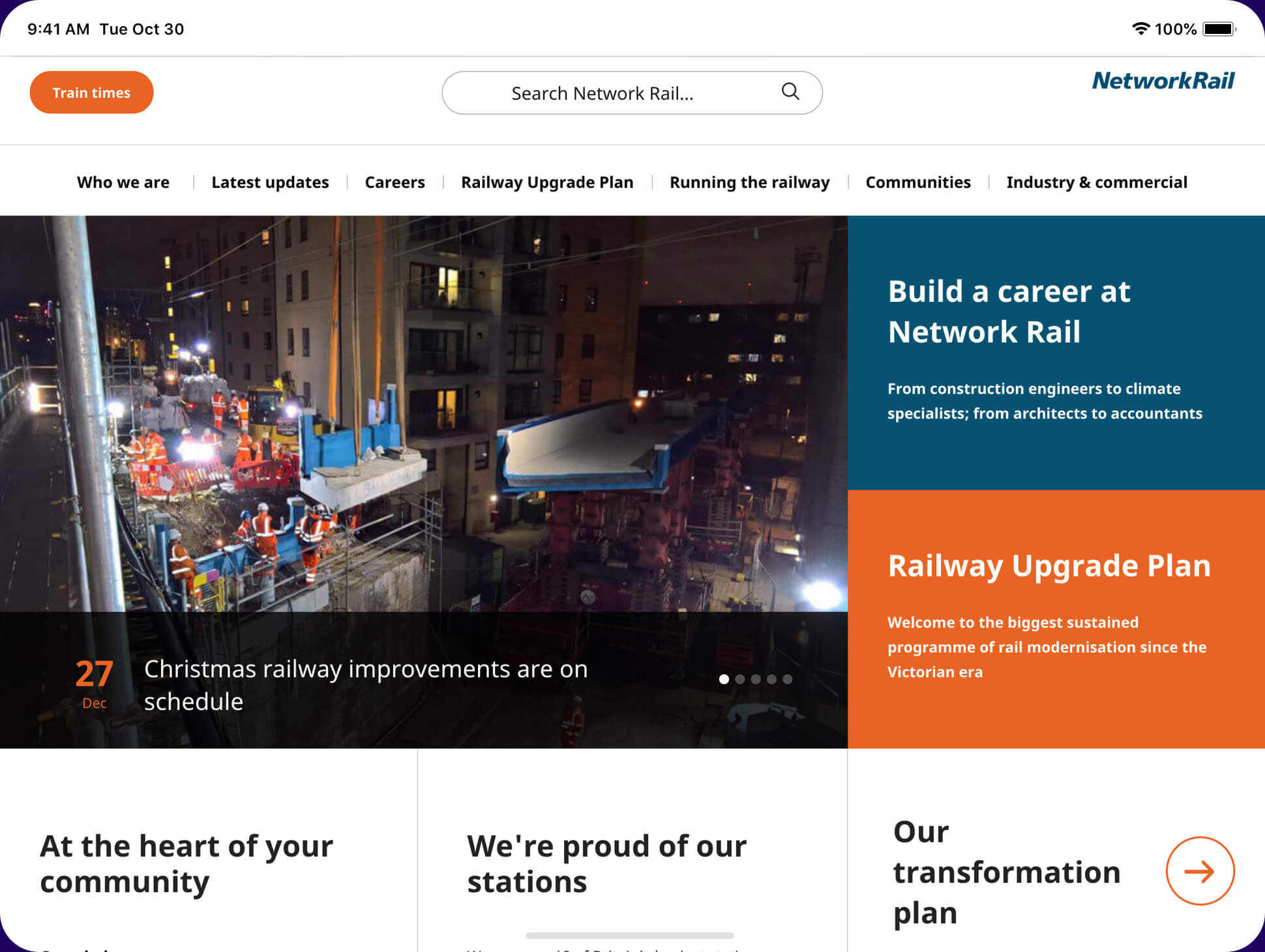Image resolution: width=1265 pixels, height=952 pixels.
Task: Click the night construction hero photo
Action: coord(424,413)
